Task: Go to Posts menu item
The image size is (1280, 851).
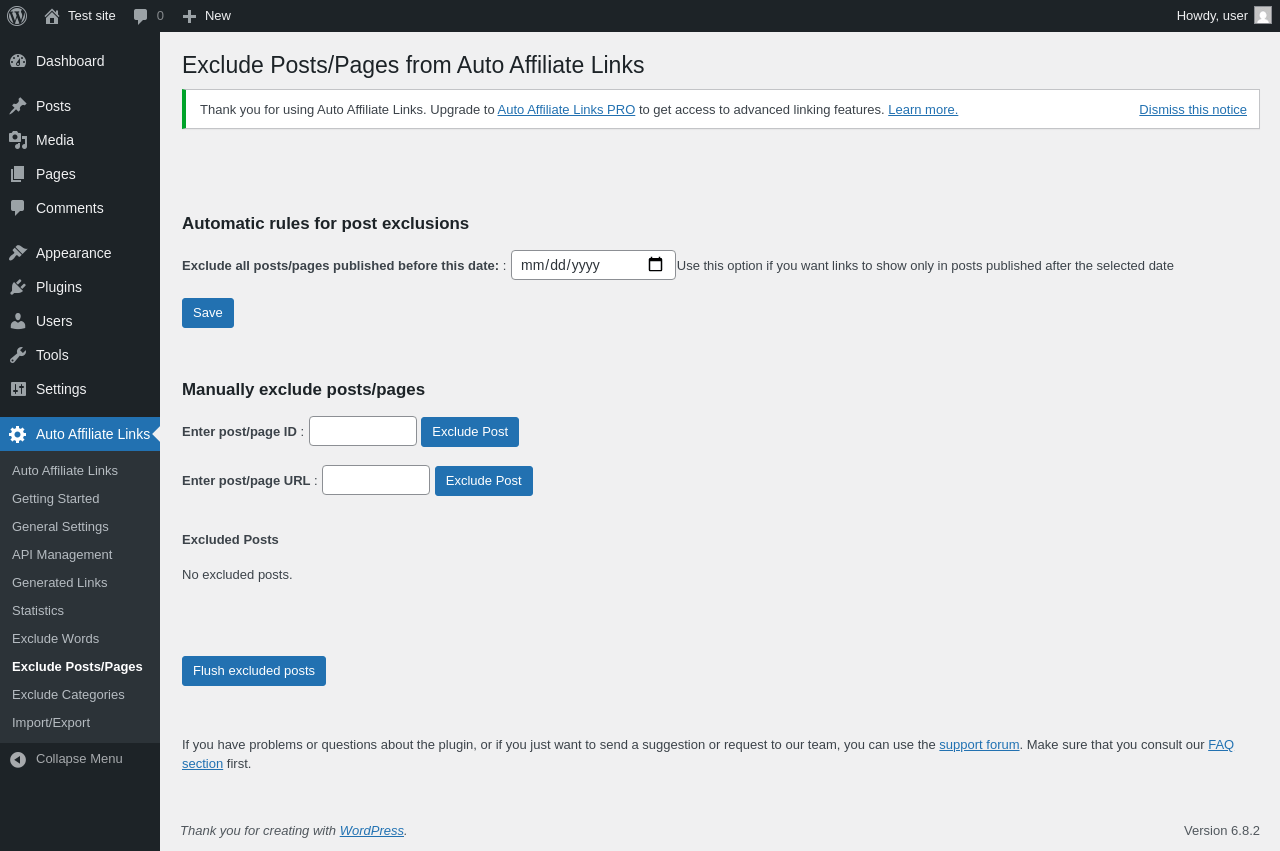Action: click(x=80, y=106)
